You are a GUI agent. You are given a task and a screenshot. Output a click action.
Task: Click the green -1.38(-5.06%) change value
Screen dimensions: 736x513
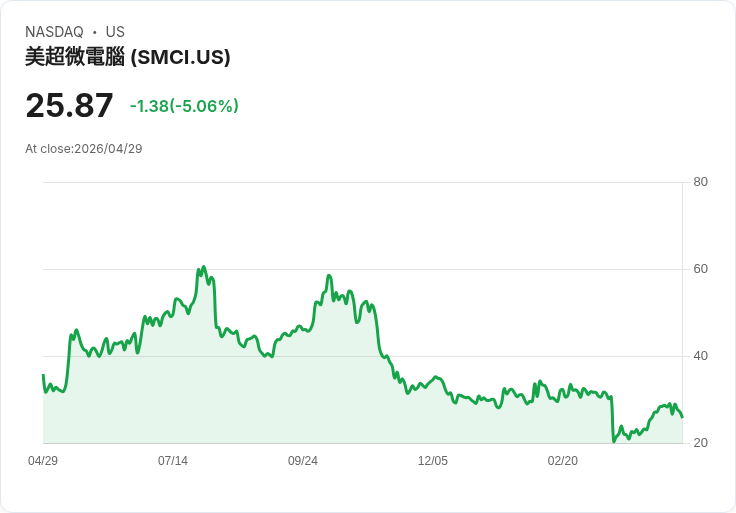tap(184, 106)
